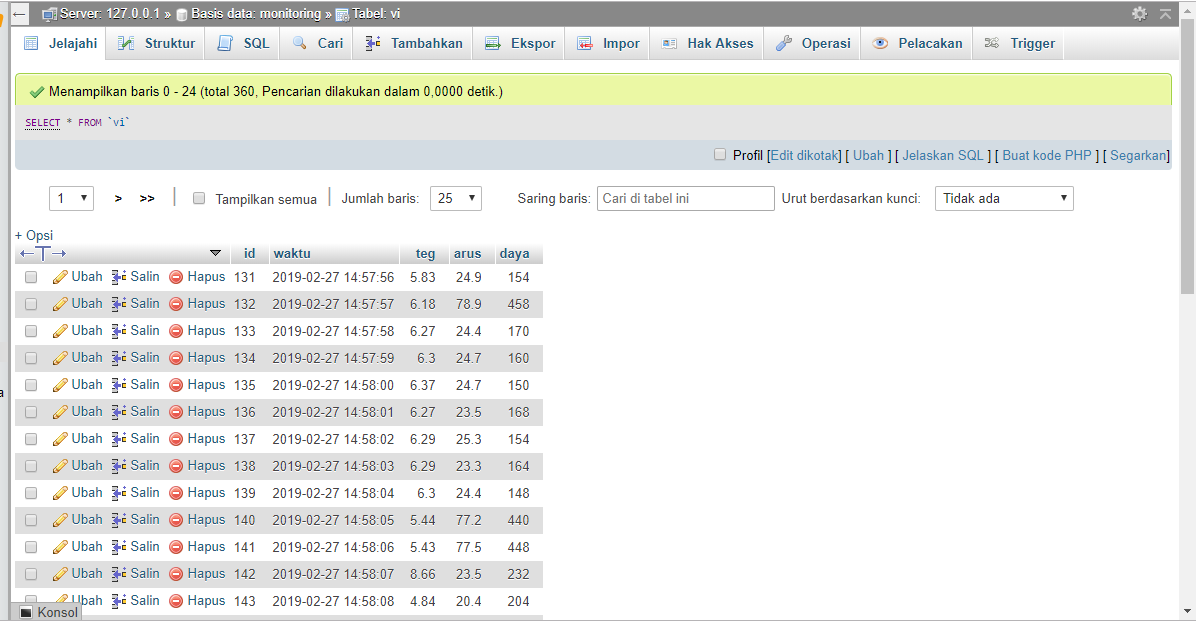Click the Segarkan link

(1138, 155)
